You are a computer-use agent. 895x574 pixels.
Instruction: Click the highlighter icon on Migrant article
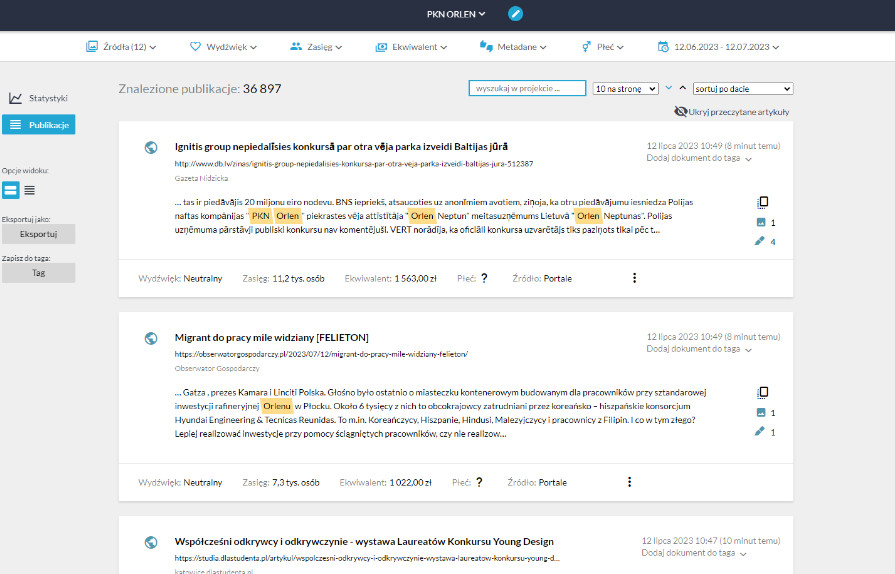point(759,432)
